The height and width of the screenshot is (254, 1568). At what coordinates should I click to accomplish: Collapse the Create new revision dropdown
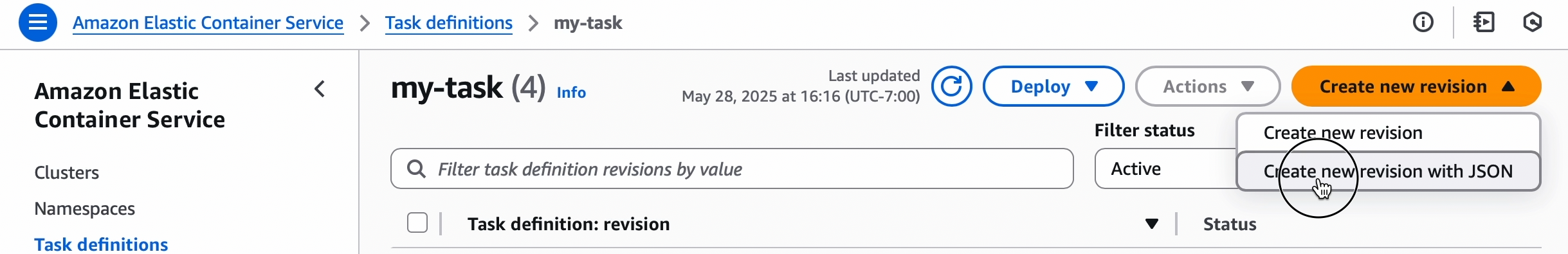(1416, 86)
